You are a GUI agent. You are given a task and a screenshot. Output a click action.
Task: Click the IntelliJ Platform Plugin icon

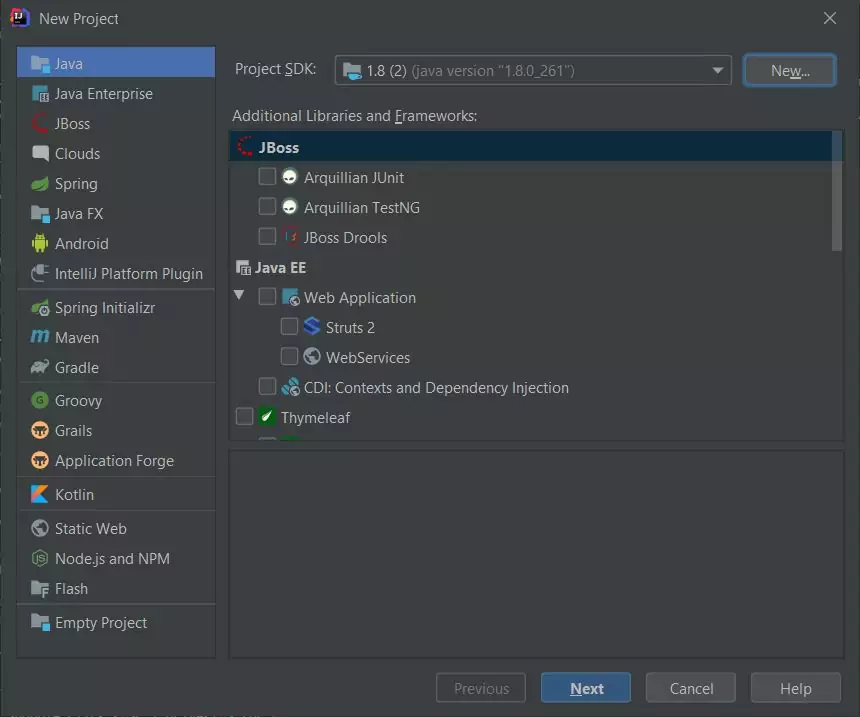pyautogui.click(x=40, y=273)
